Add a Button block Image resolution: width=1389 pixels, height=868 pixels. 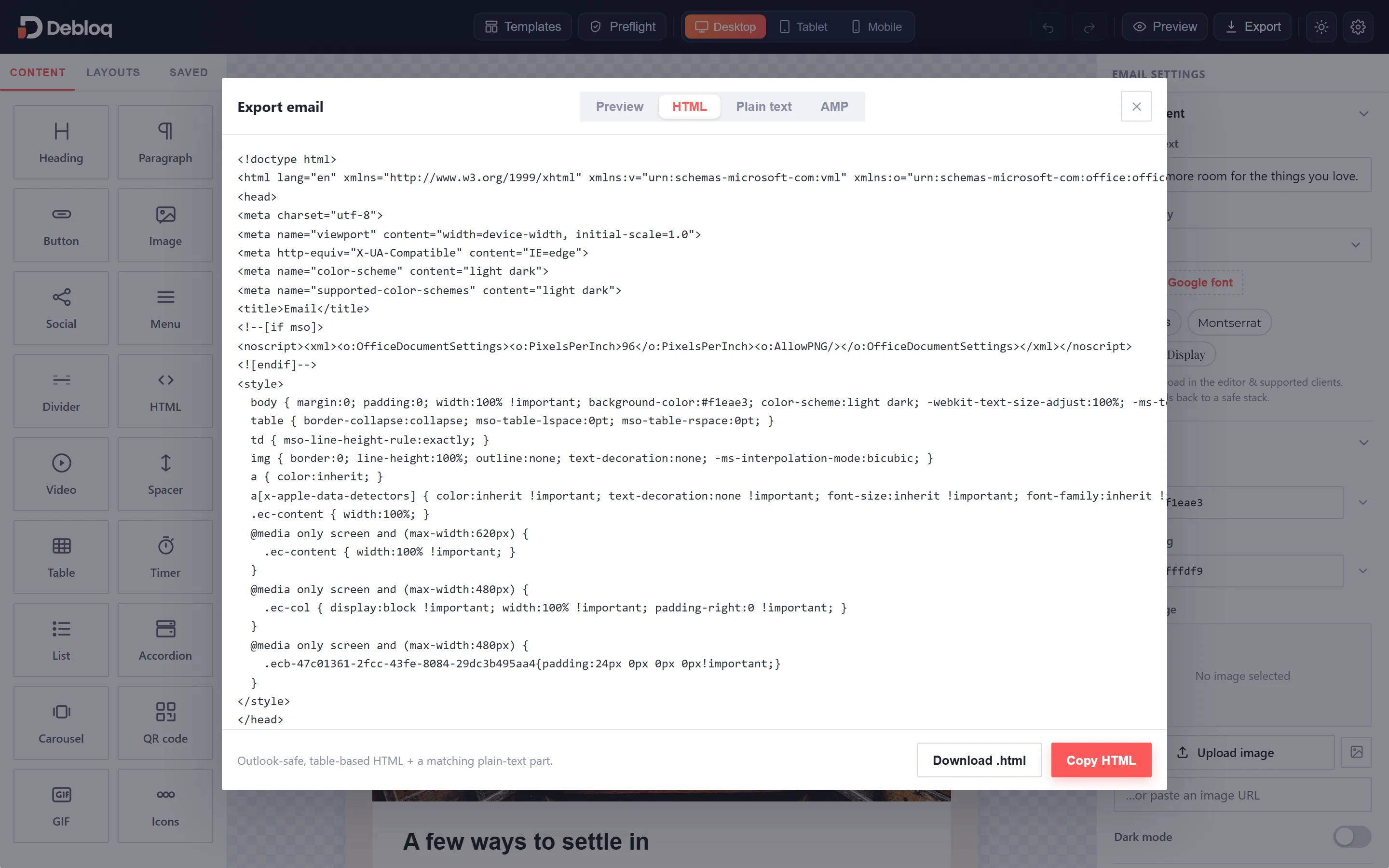61,225
